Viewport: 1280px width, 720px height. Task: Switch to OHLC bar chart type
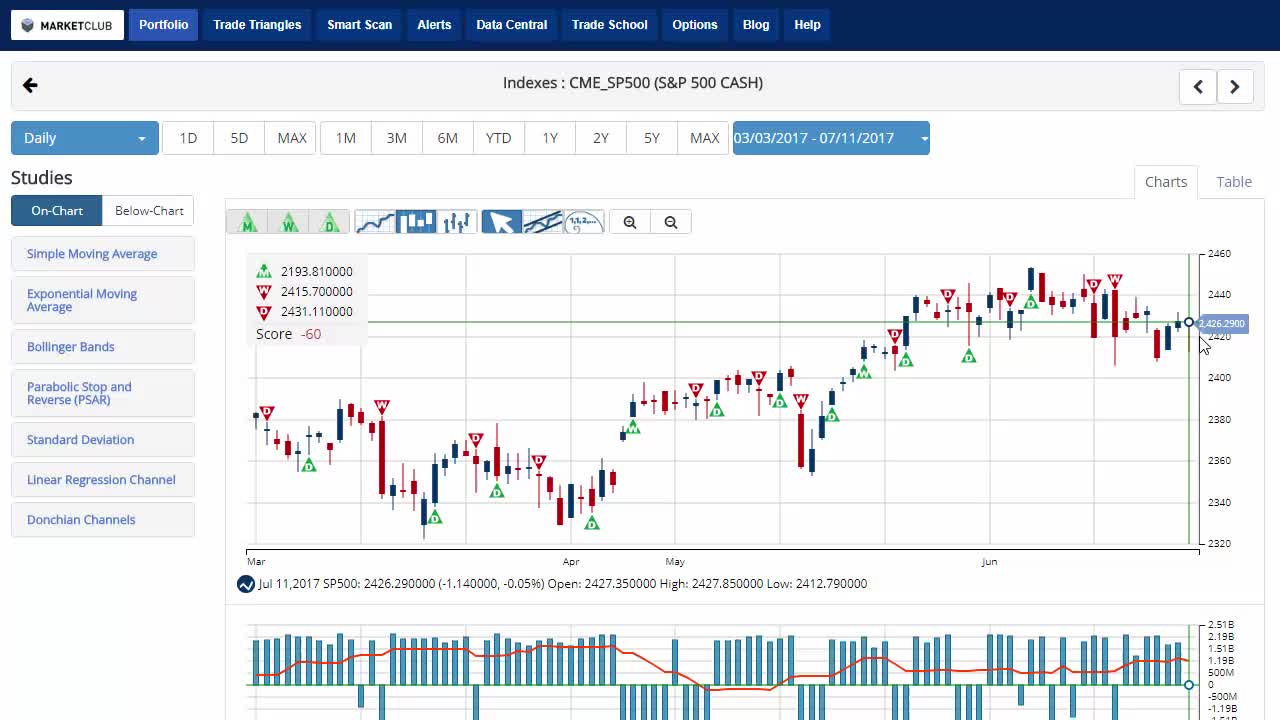tap(457, 222)
